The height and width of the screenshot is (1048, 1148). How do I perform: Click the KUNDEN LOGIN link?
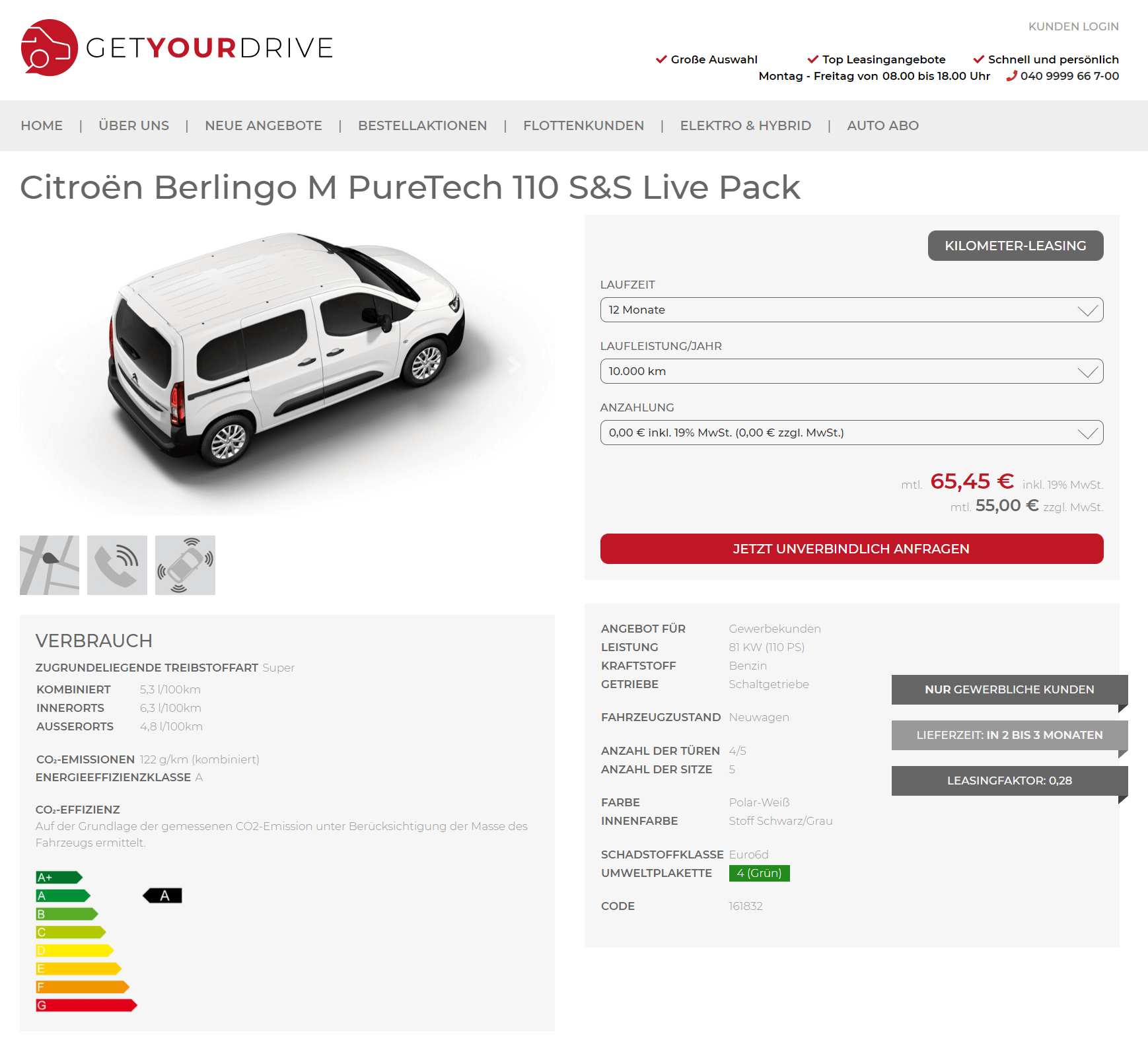tap(1073, 26)
